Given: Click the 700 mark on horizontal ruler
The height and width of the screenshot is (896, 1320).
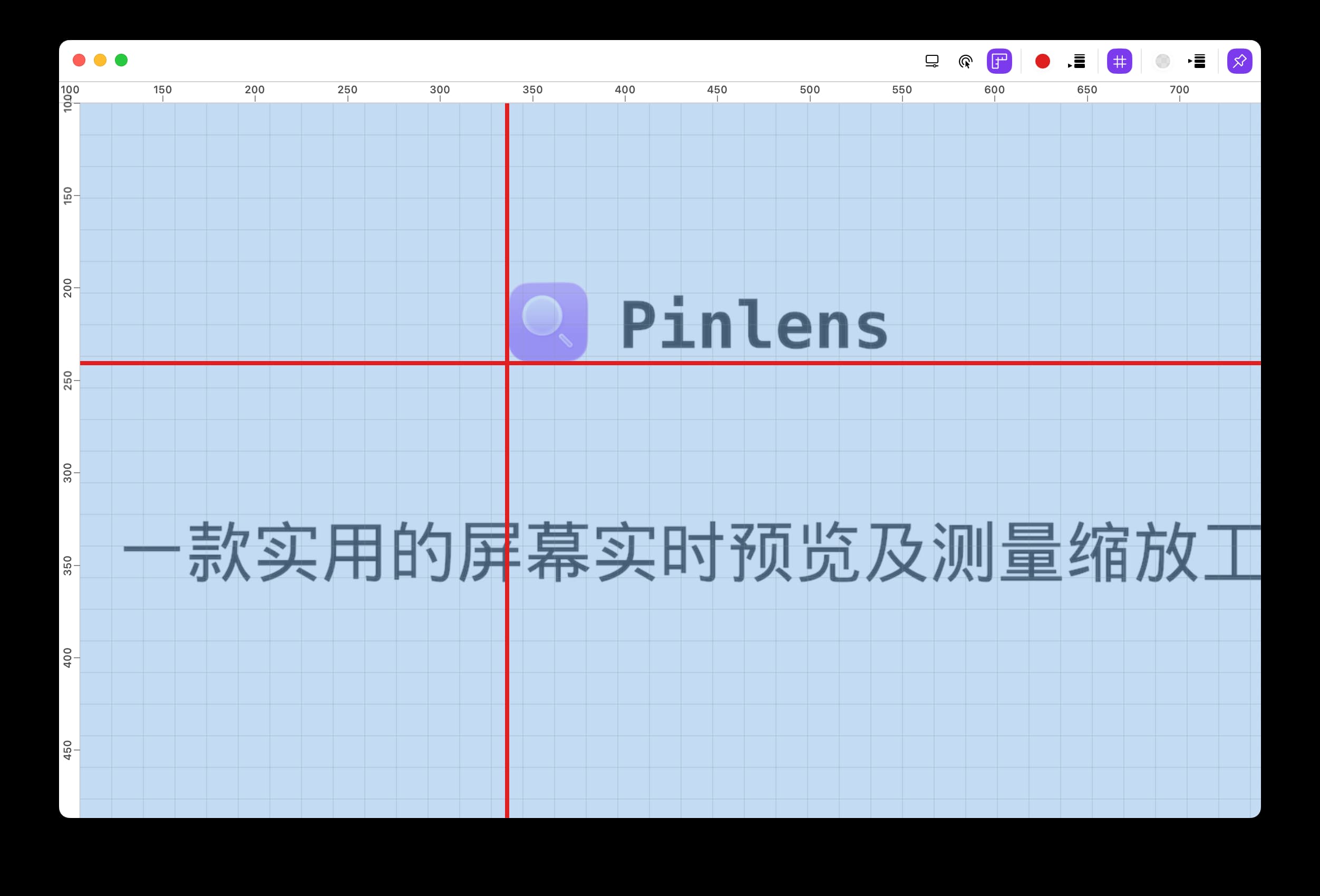Looking at the screenshot, I should [1180, 90].
